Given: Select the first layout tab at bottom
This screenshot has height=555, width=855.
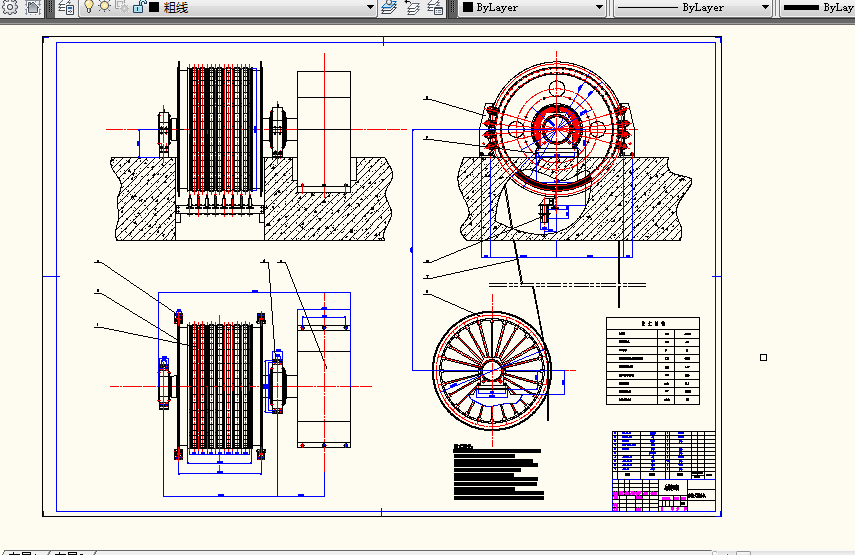Looking at the screenshot, I should (x=23, y=553).
